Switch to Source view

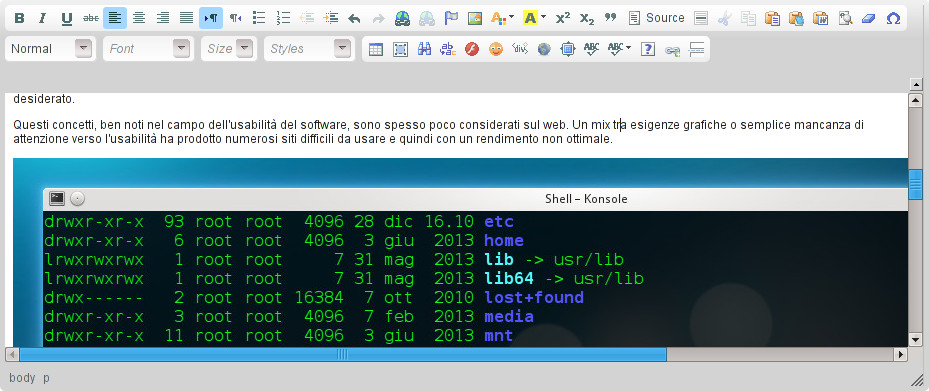[657, 18]
